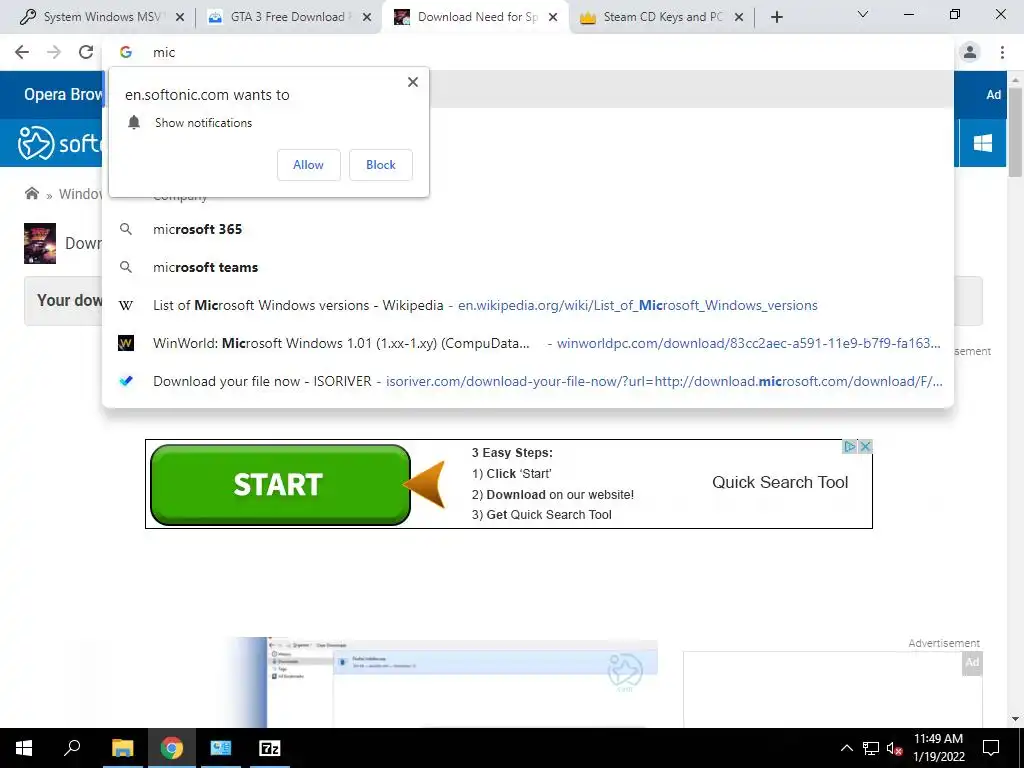Click the Google icon in address bar
Viewport: 1024px width, 768px height.
pos(126,52)
